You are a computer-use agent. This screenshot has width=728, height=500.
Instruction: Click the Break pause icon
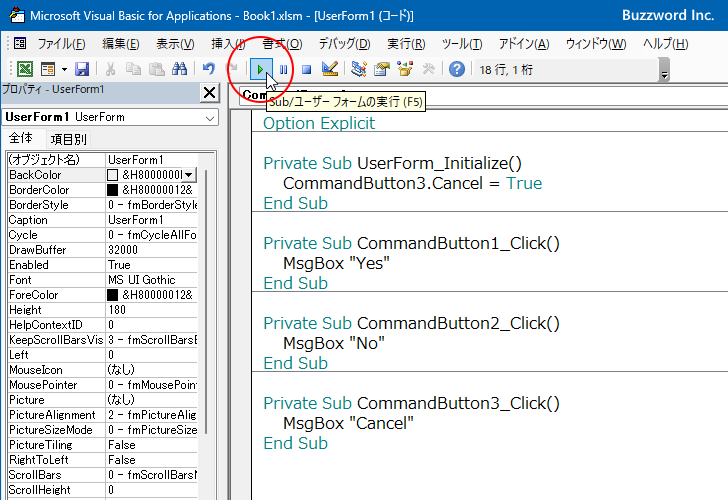284,70
